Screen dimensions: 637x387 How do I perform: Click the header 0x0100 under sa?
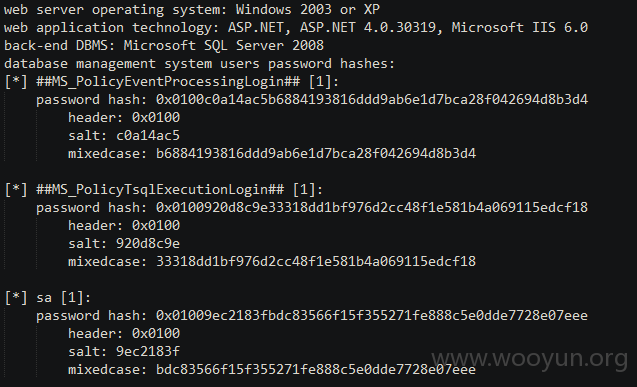tap(124, 333)
